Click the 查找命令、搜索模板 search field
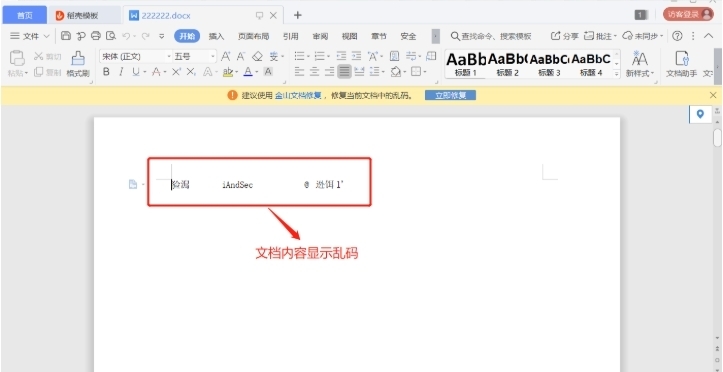This screenshot has width=723, height=372. pyautogui.click(x=491, y=36)
